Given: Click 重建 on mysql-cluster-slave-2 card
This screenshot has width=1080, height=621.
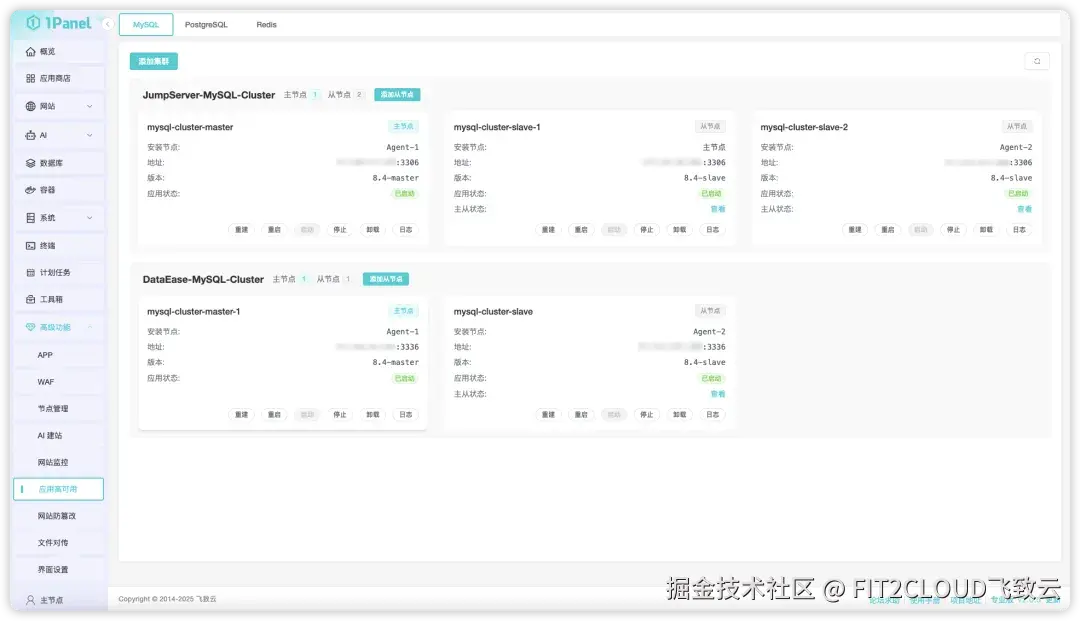Looking at the screenshot, I should tap(855, 230).
